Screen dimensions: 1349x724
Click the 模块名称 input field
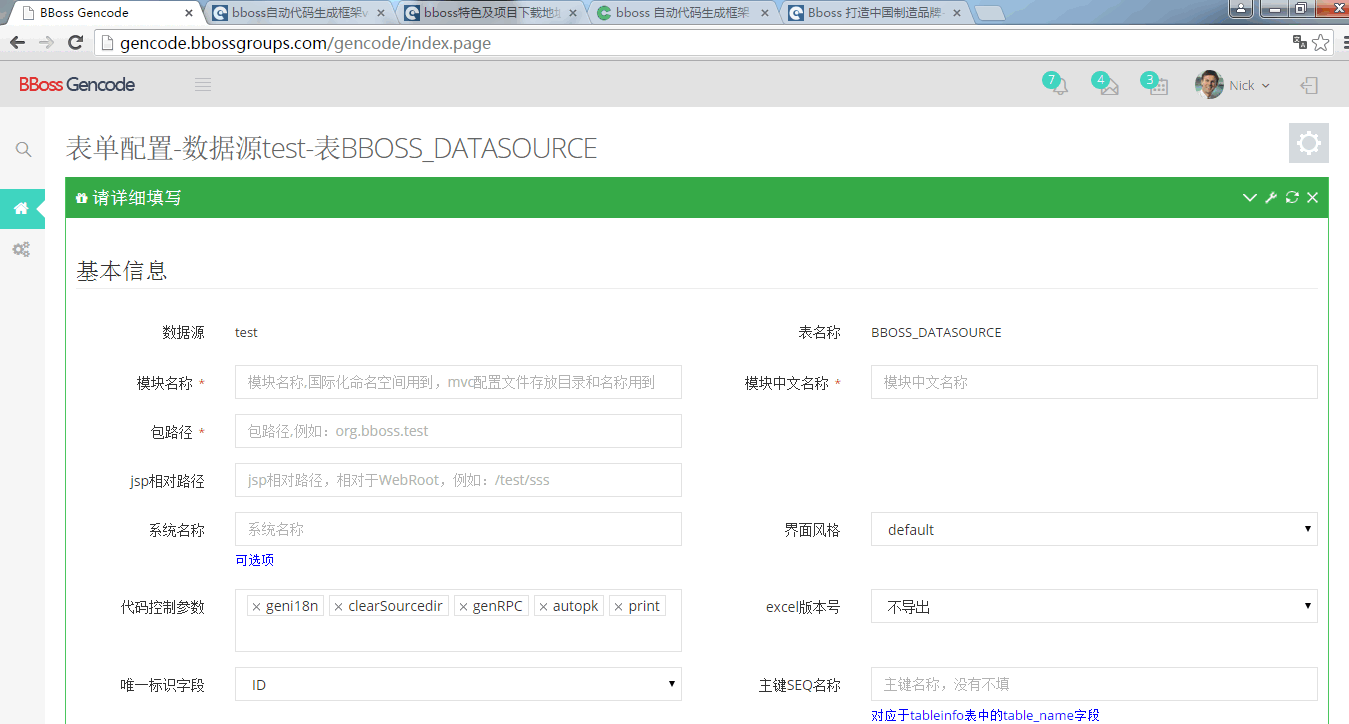pos(458,382)
